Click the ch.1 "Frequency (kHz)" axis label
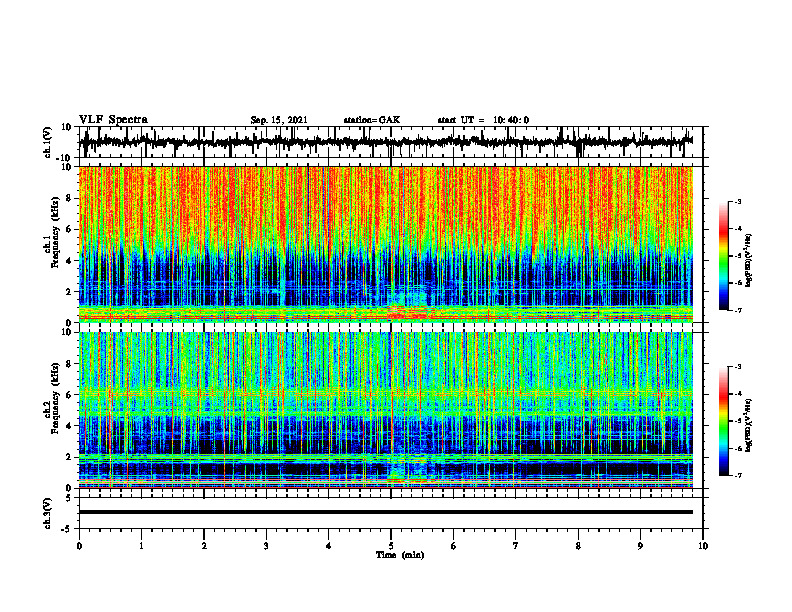This screenshot has height=612, width=792. pyautogui.click(x=56, y=233)
